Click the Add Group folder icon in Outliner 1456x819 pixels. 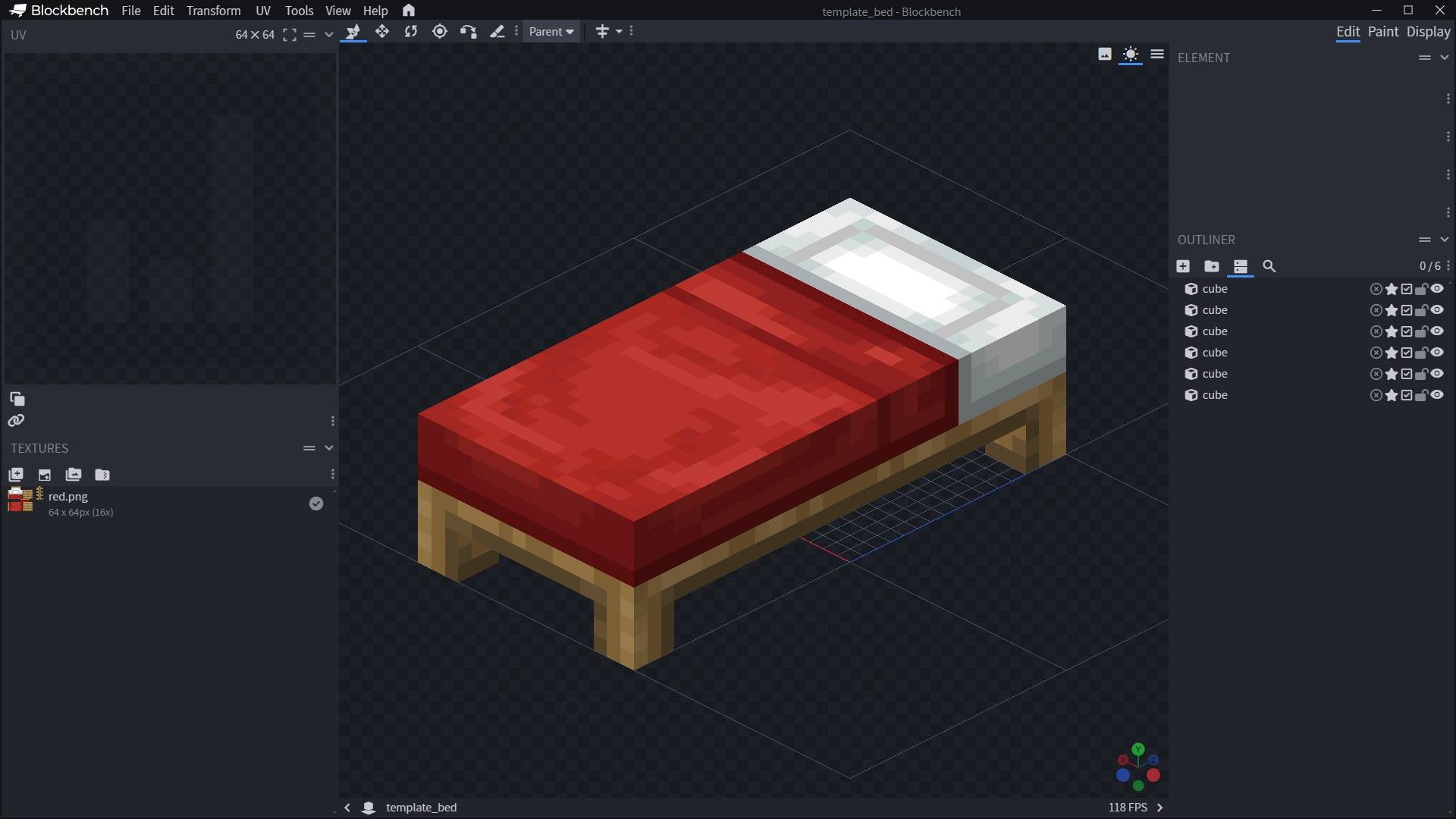(x=1212, y=266)
